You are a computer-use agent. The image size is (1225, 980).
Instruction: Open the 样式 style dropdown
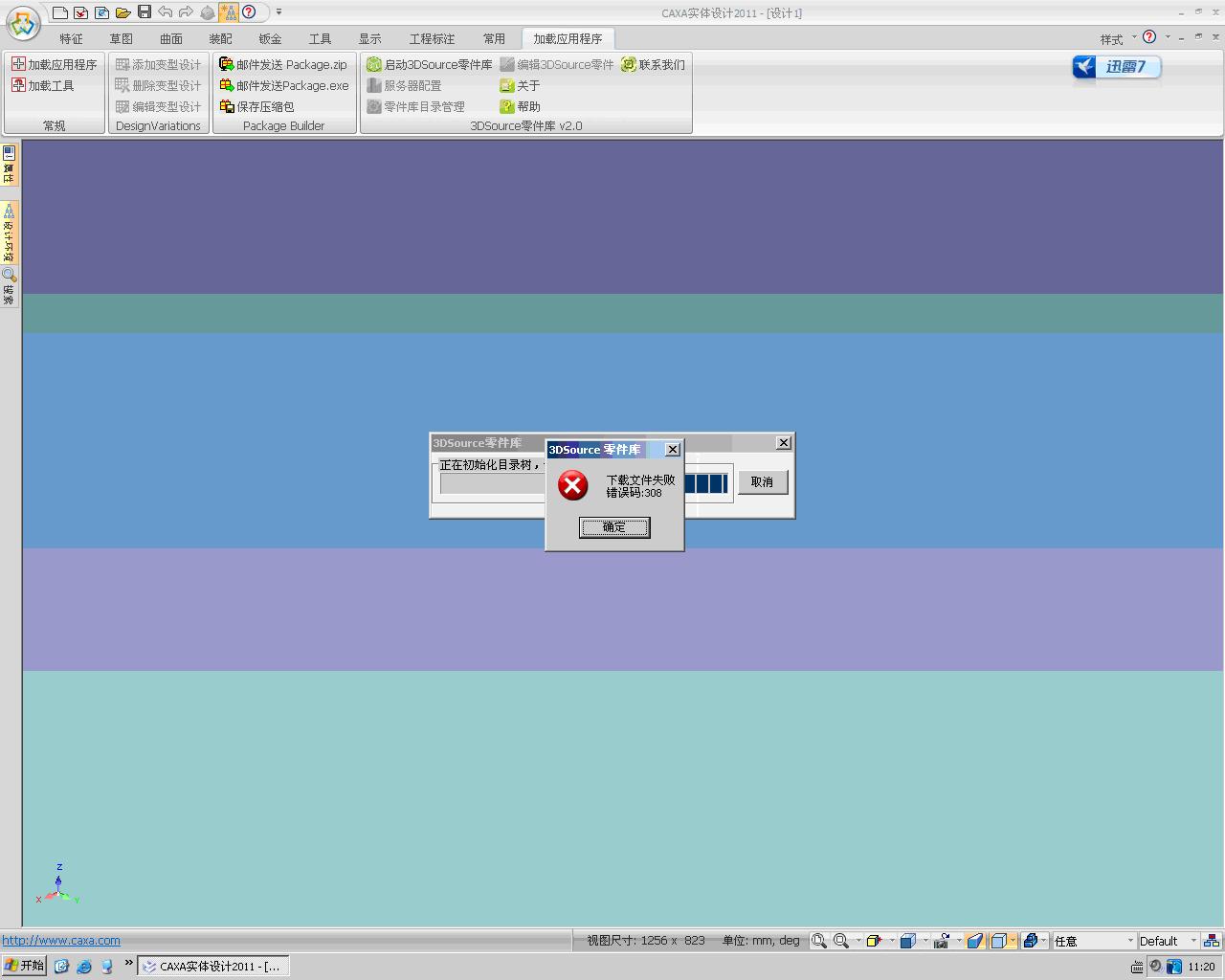point(1118,39)
